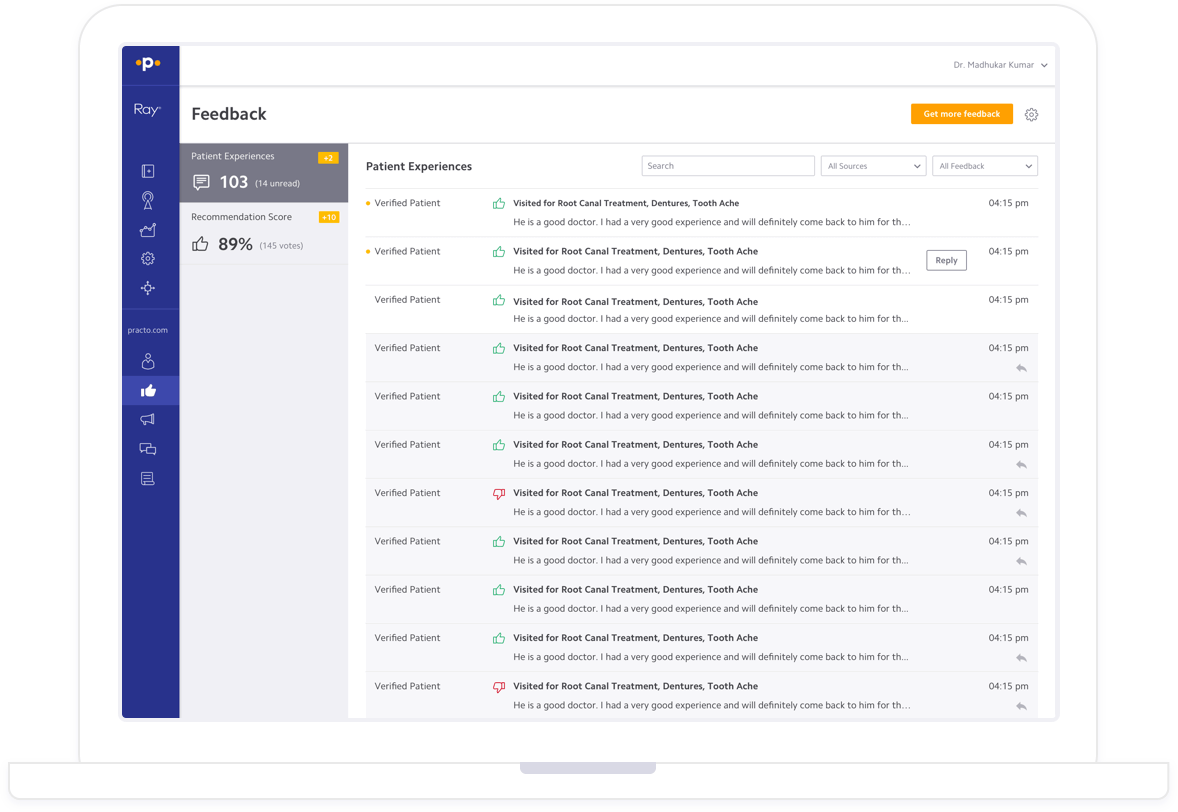The image size is (1178, 812).
Task: Click the red thumbs-down on a negative review
Action: (x=498, y=494)
